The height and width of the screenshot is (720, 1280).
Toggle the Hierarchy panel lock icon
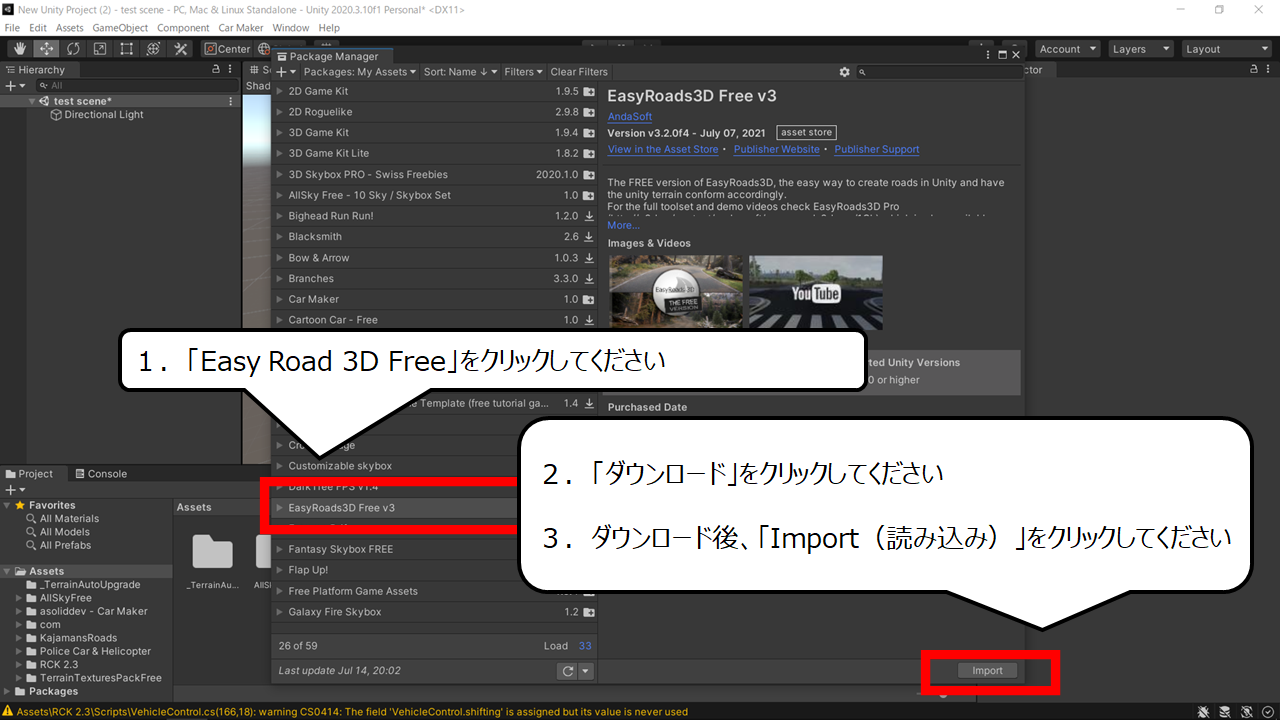coord(216,70)
